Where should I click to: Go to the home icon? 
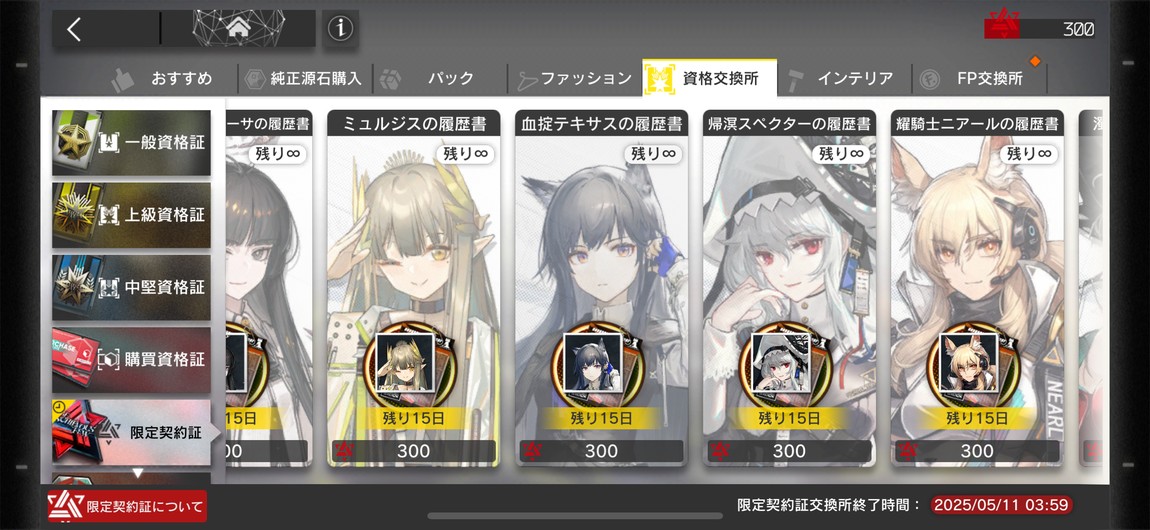(238, 29)
